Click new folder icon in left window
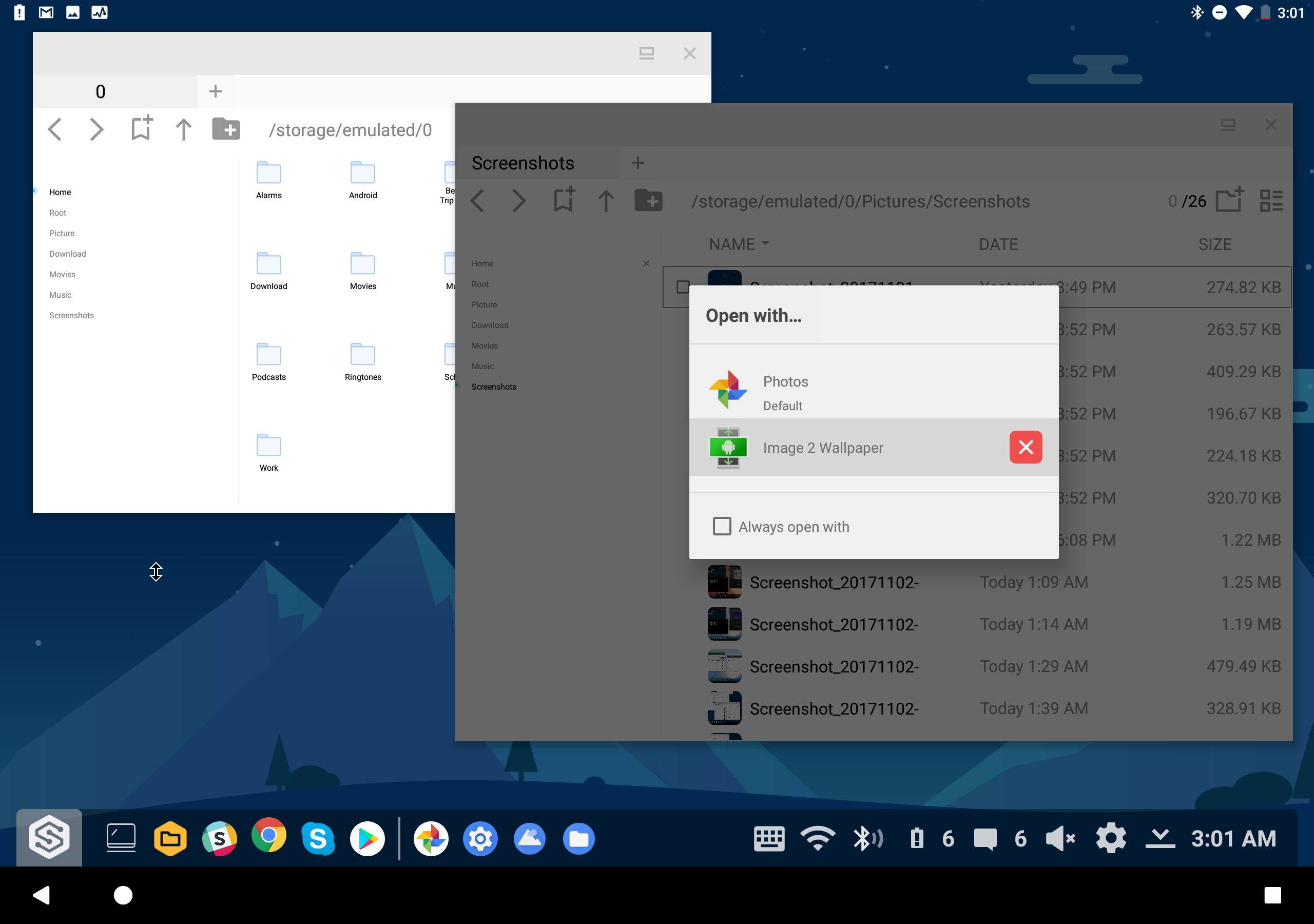The height and width of the screenshot is (924, 1314). (x=226, y=129)
